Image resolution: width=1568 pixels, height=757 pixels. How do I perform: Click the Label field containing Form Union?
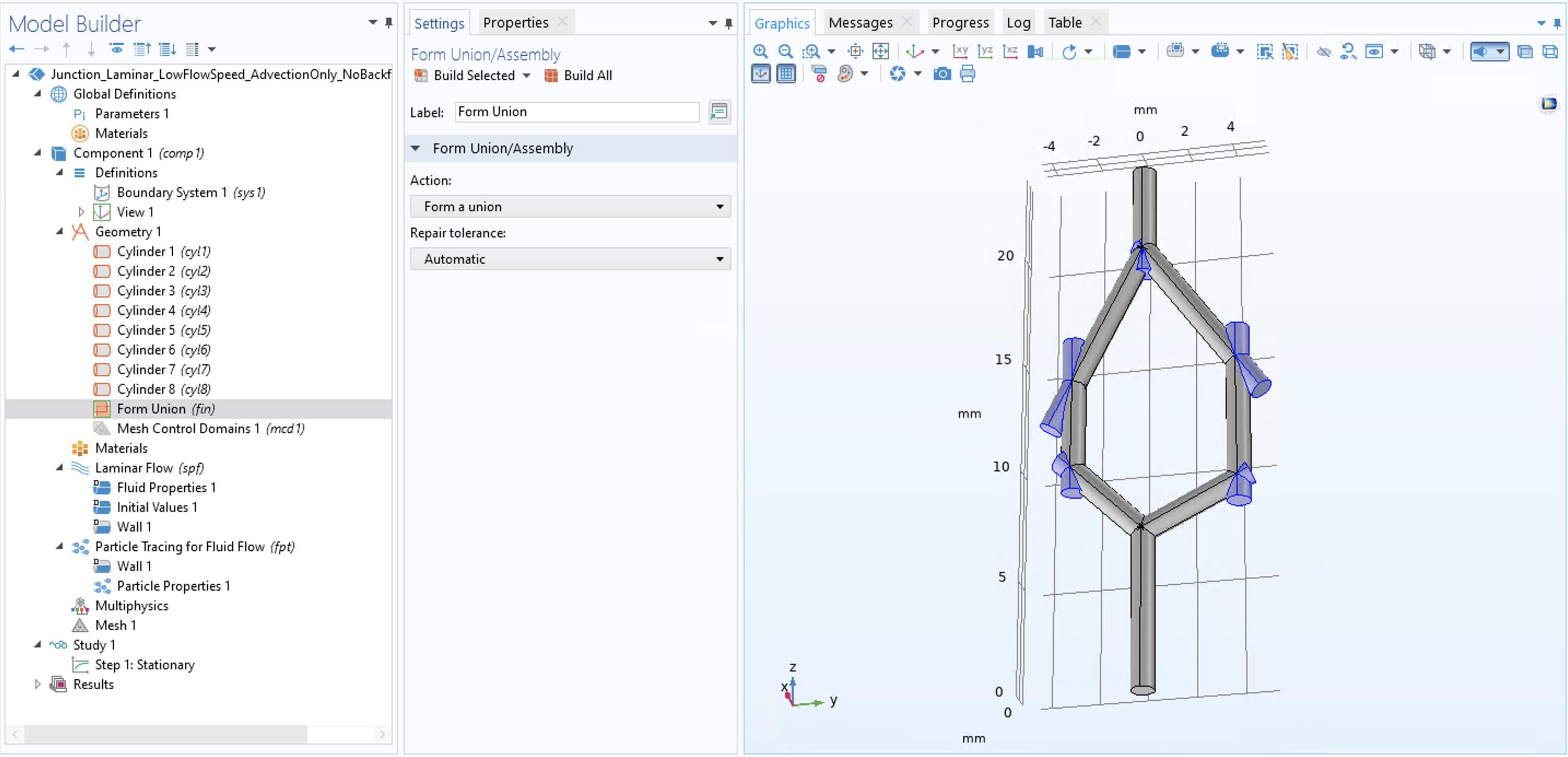(576, 112)
